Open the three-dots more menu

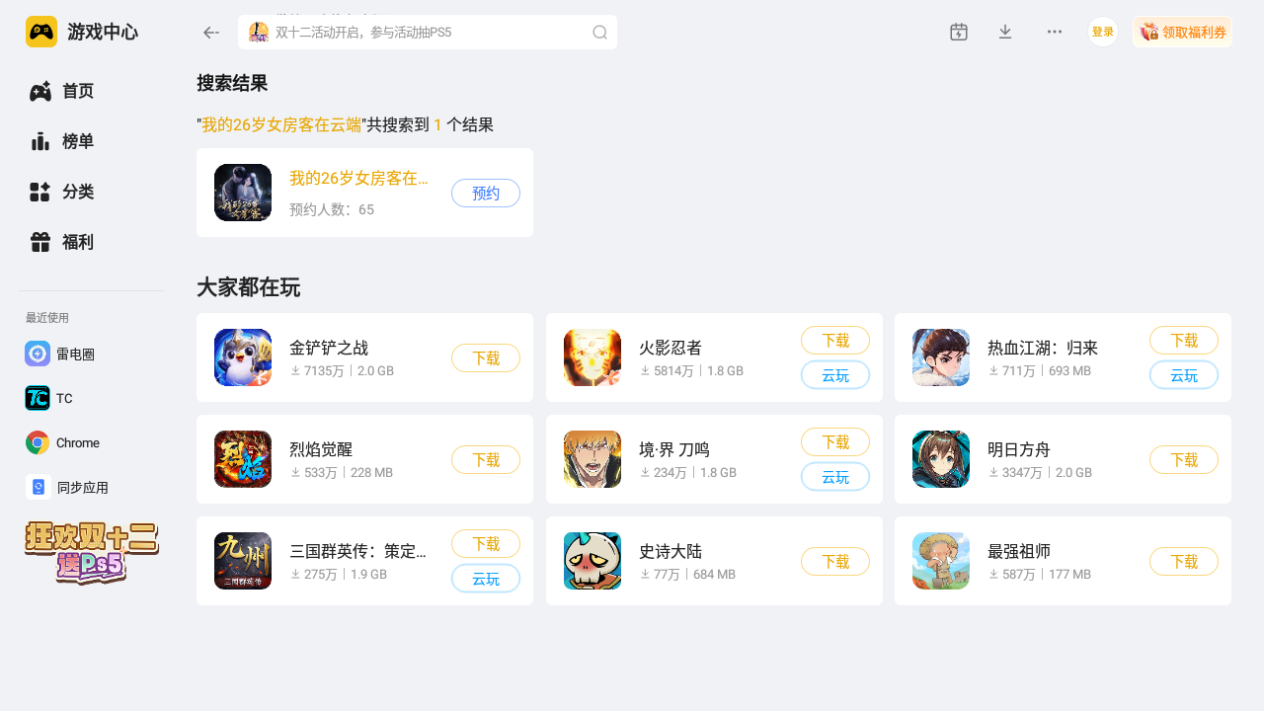1054,32
